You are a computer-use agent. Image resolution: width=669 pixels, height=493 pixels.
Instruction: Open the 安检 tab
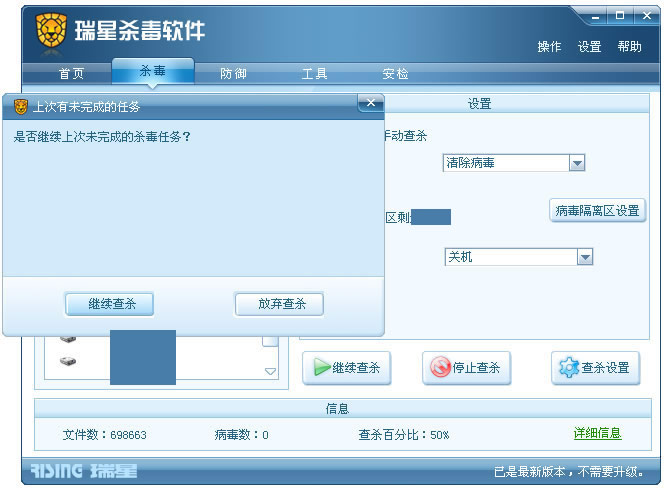(x=395, y=74)
